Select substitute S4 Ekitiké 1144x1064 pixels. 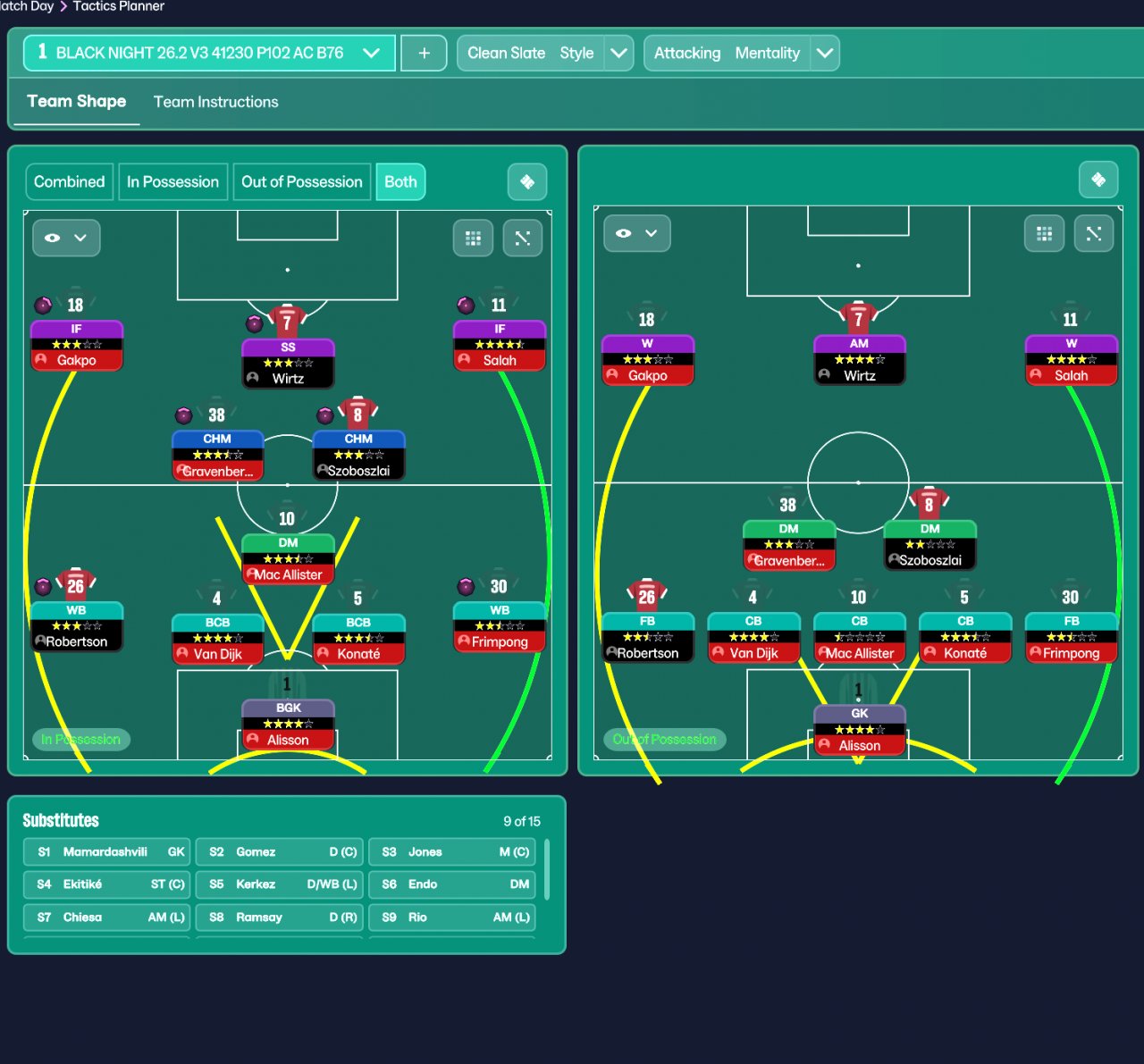point(106,884)
